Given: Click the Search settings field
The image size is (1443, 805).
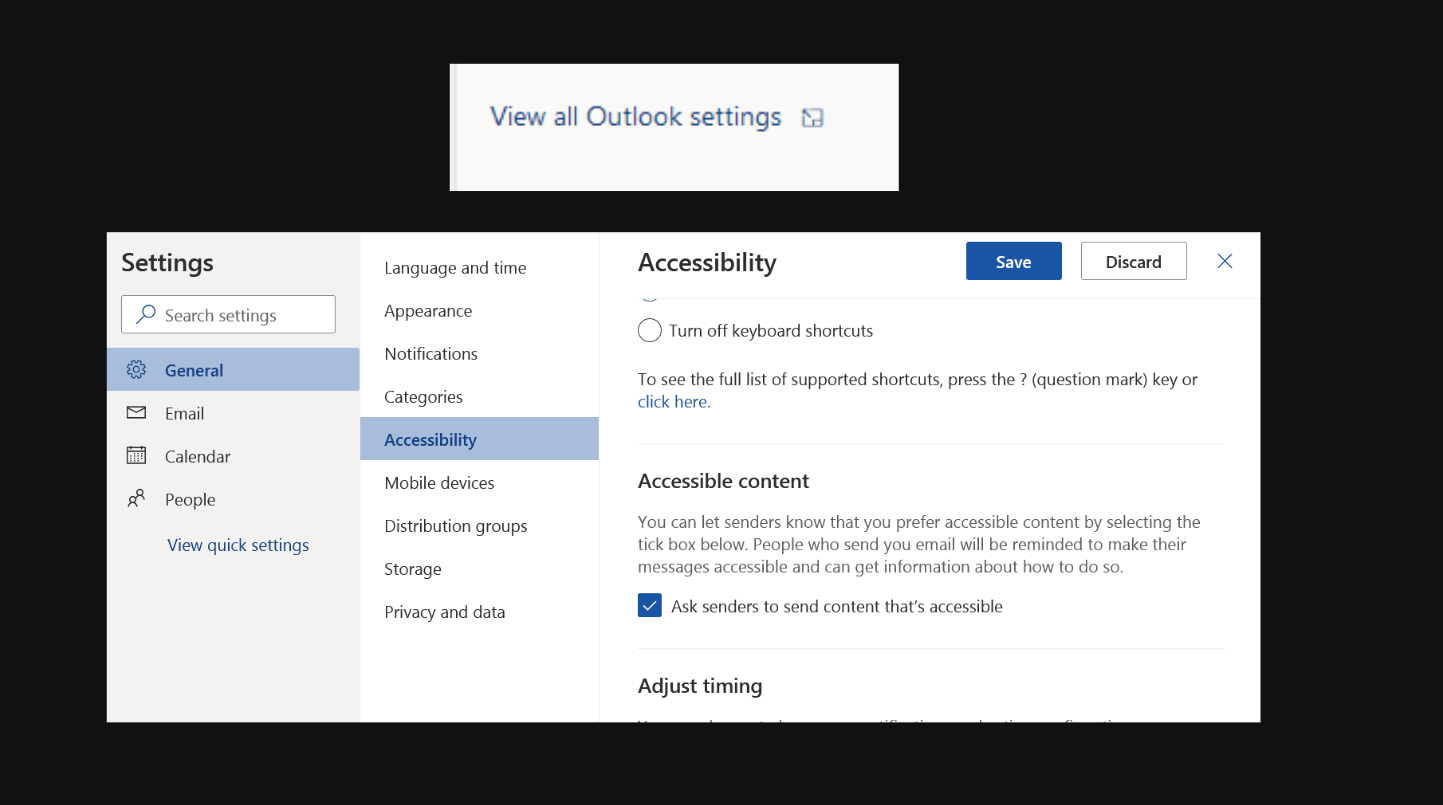Looking at the screenshot, I should 228,314.
